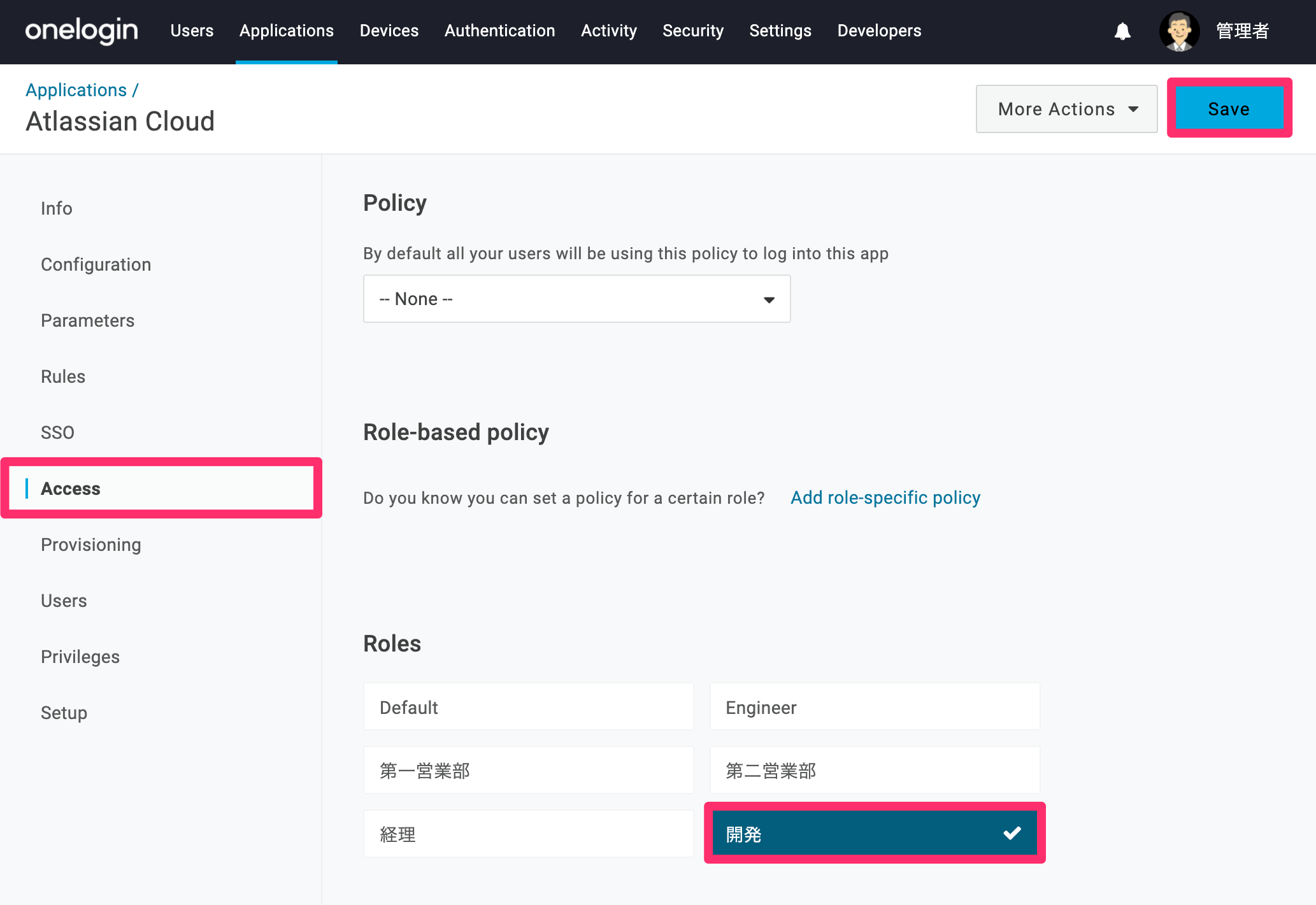The height and width of the screenshot is (905, 1316).
Task: Open the Security menu
Action: pos(693,31)
